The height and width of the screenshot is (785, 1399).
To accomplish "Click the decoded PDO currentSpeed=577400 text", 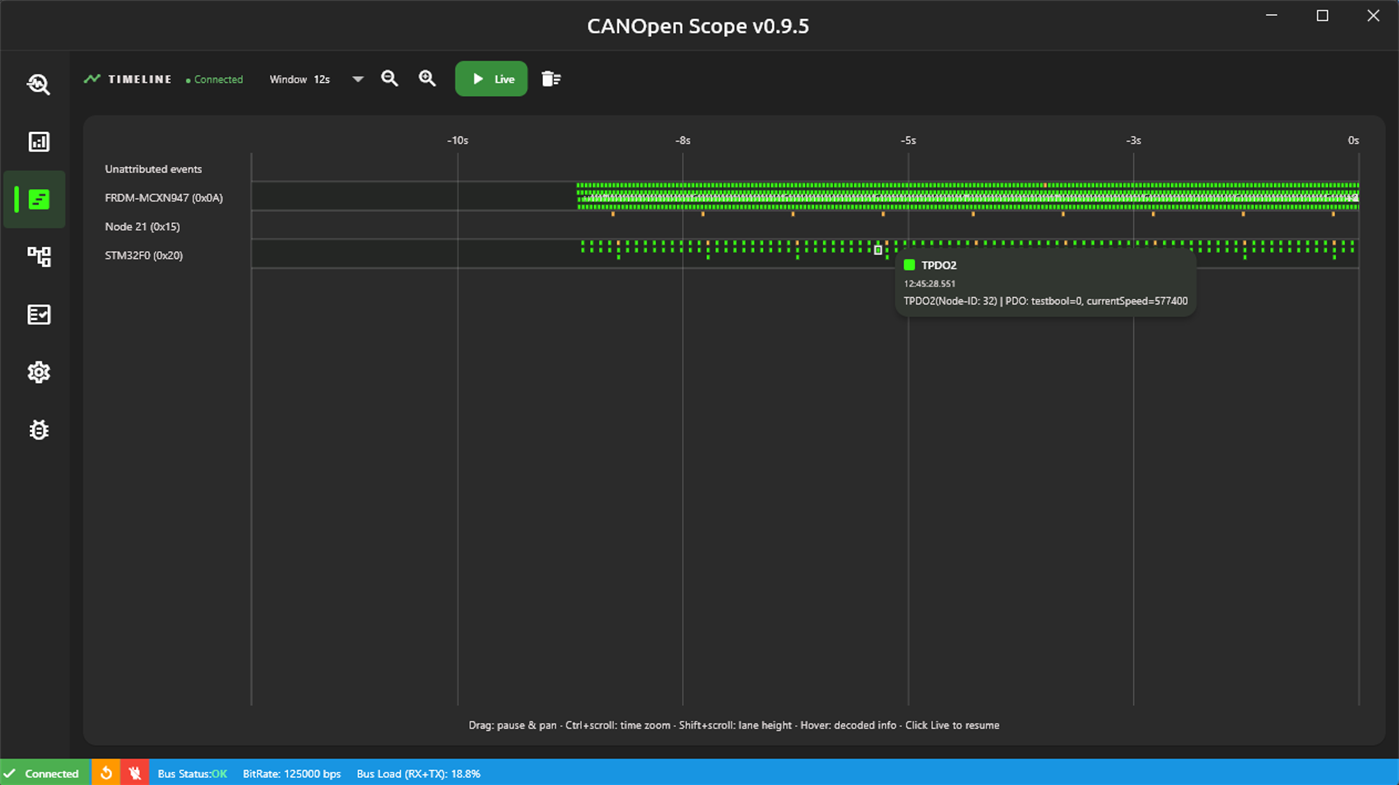I will point(1046,301).
